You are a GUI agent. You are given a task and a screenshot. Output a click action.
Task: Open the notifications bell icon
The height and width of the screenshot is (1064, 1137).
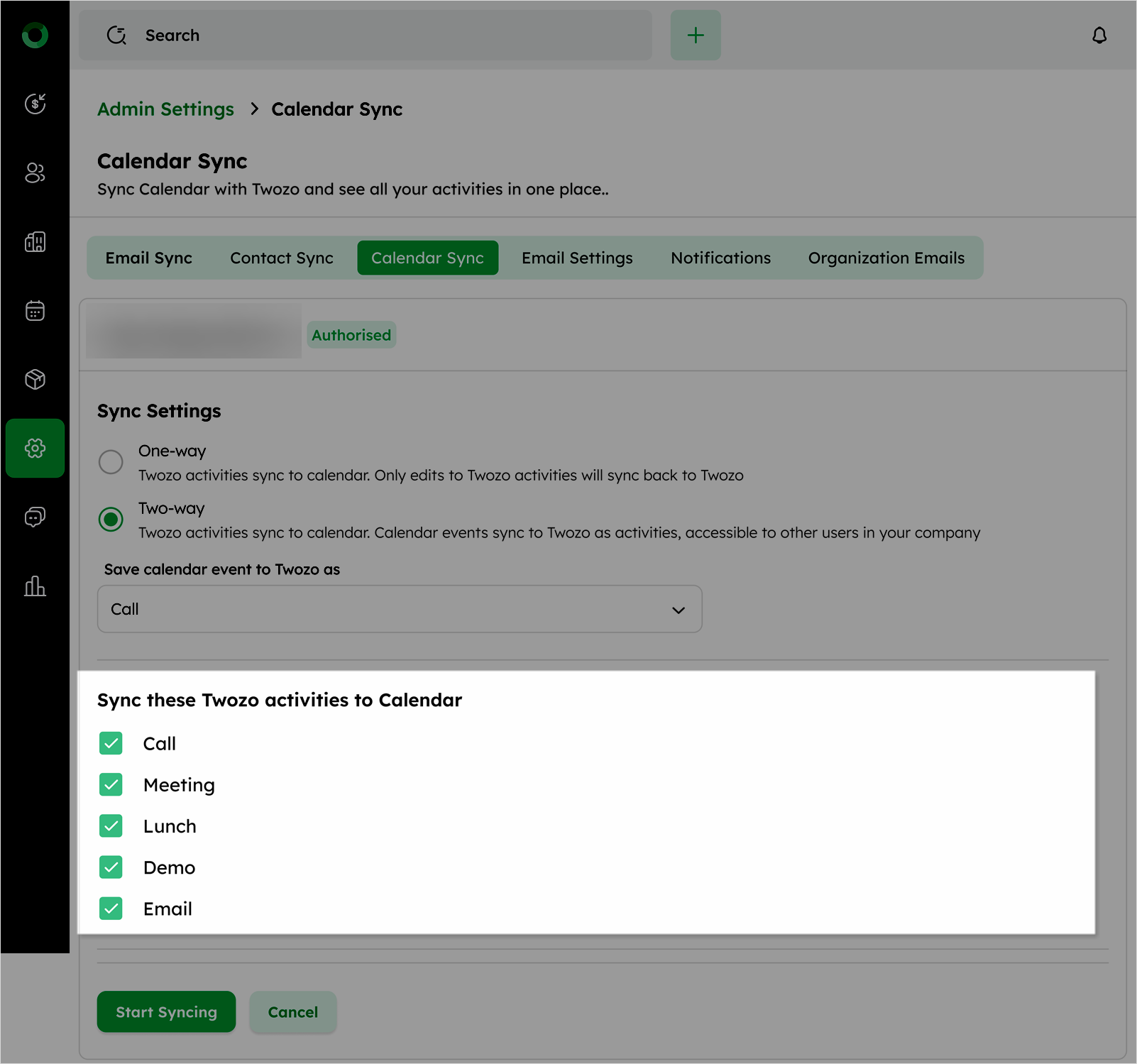click(1099, 35)
